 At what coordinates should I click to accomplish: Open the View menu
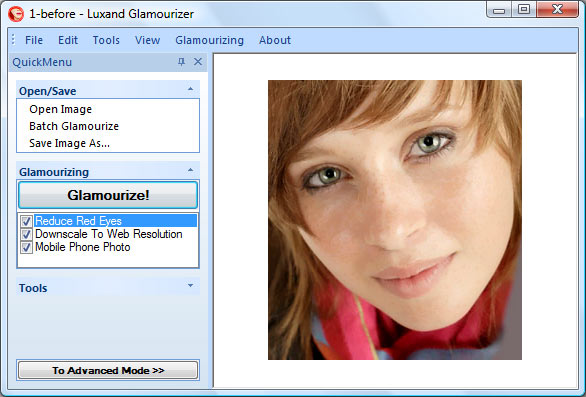click(x=148, y=40)
